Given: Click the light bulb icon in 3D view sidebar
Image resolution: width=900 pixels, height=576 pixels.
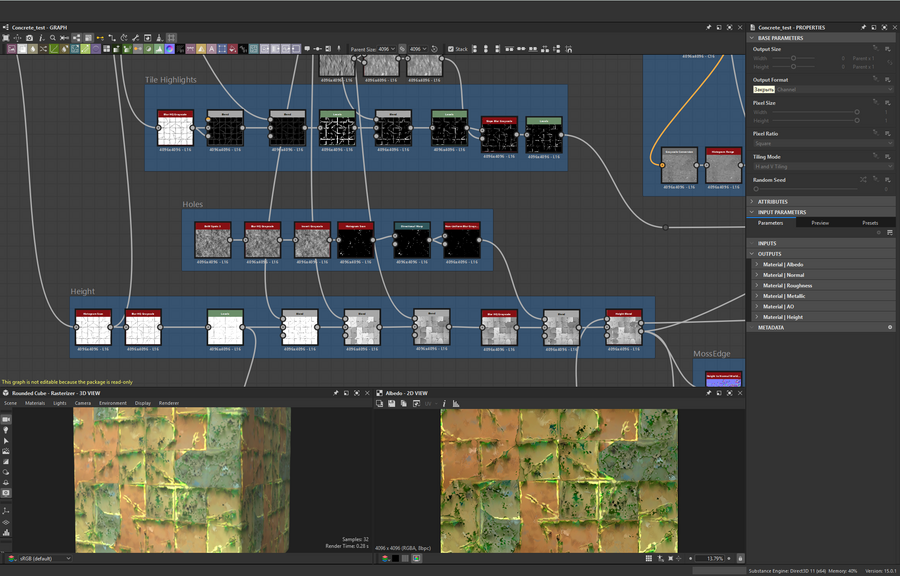Looking at the screenshot, I should [6, 430].
